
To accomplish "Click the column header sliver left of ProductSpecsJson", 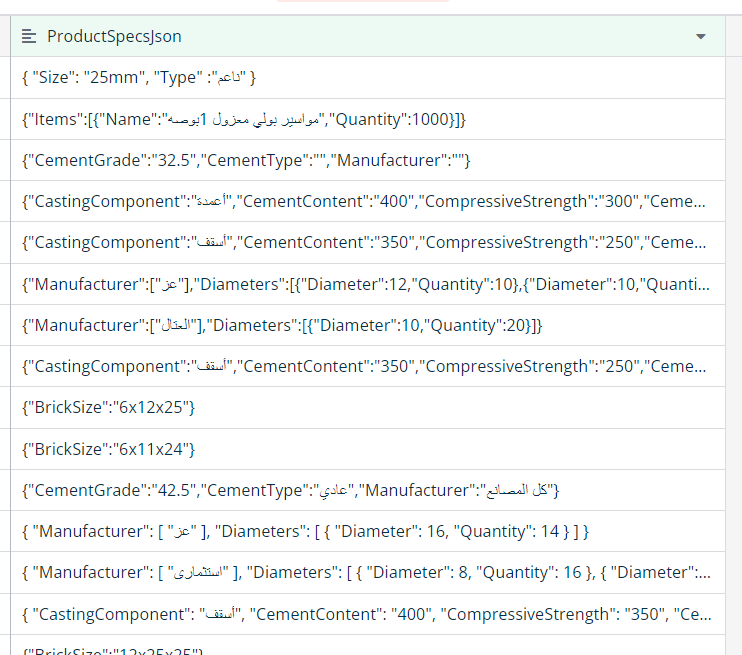I will pyautogui.click(x=5, y=36).
